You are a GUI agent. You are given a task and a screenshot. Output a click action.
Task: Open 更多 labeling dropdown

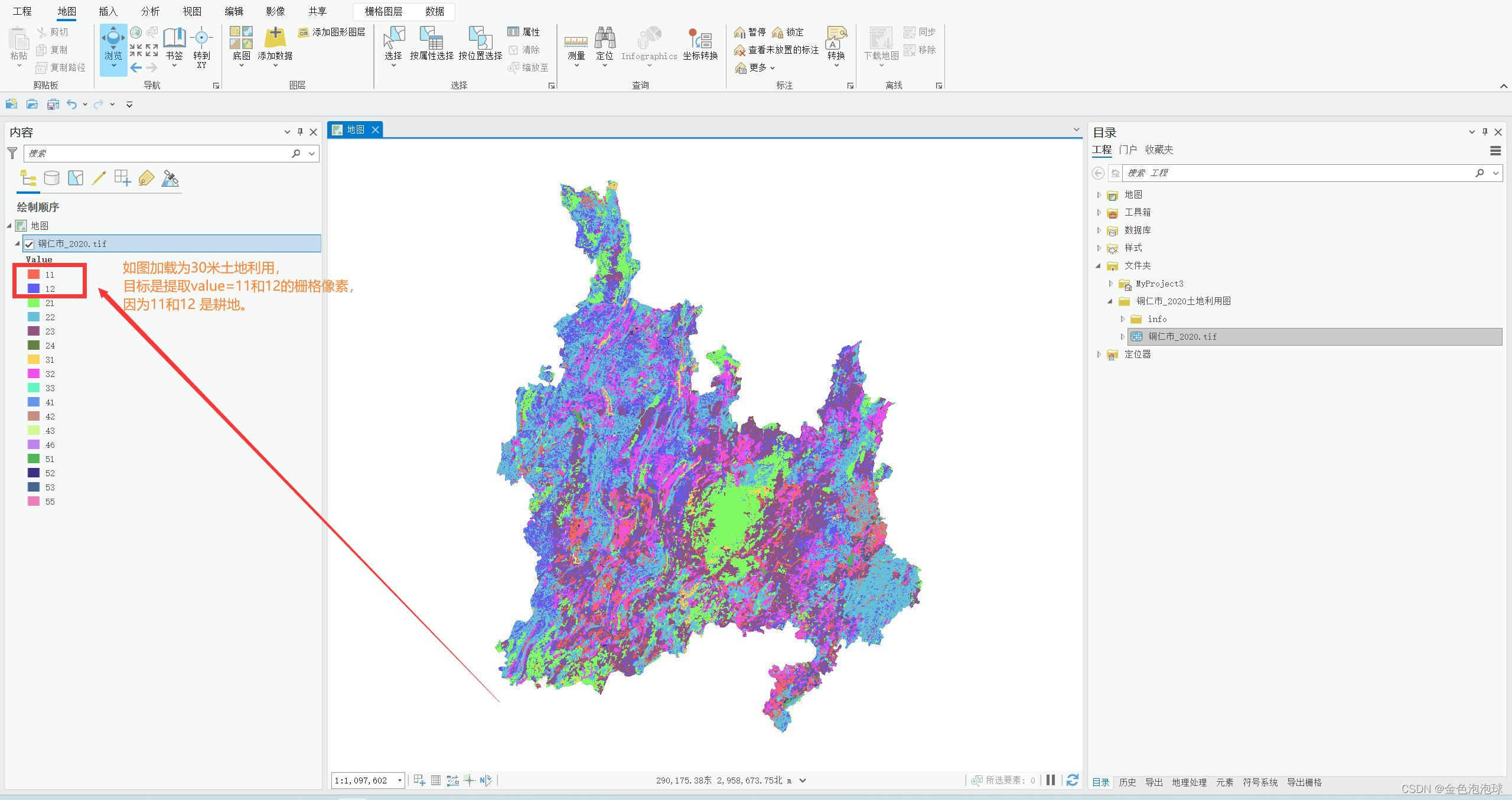[755, 68]
